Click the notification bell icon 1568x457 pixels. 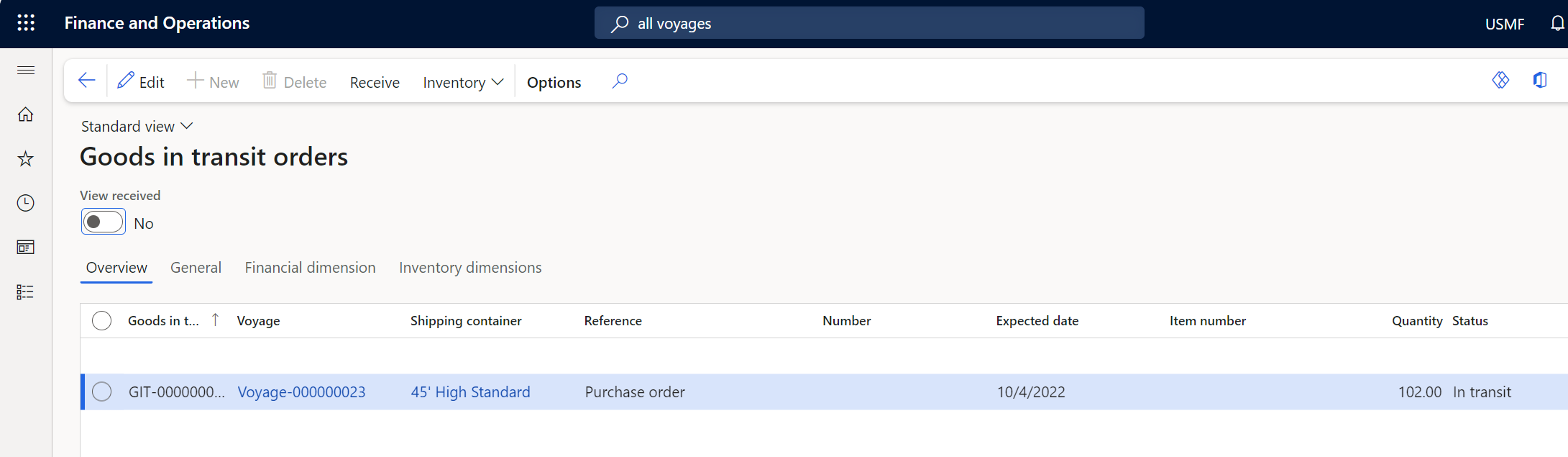[1557, 24]
